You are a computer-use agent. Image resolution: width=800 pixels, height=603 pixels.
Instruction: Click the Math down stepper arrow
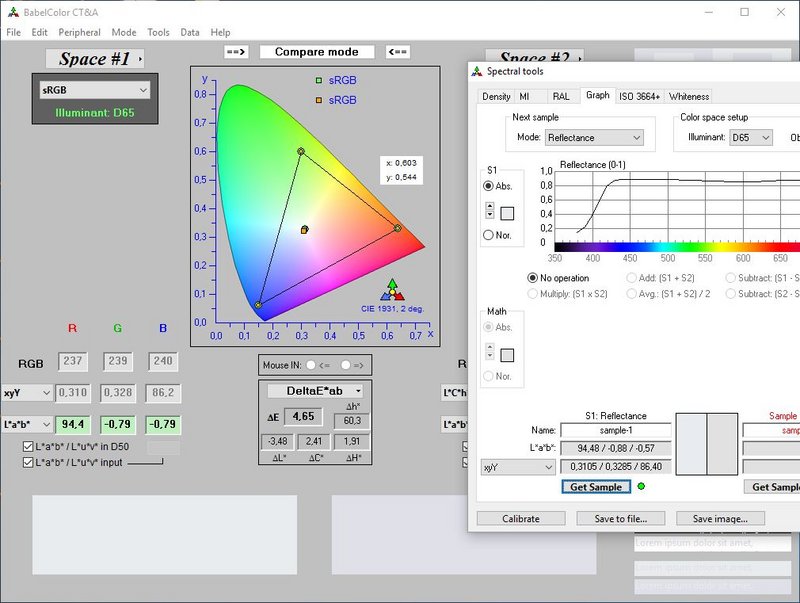click(490, 355)
